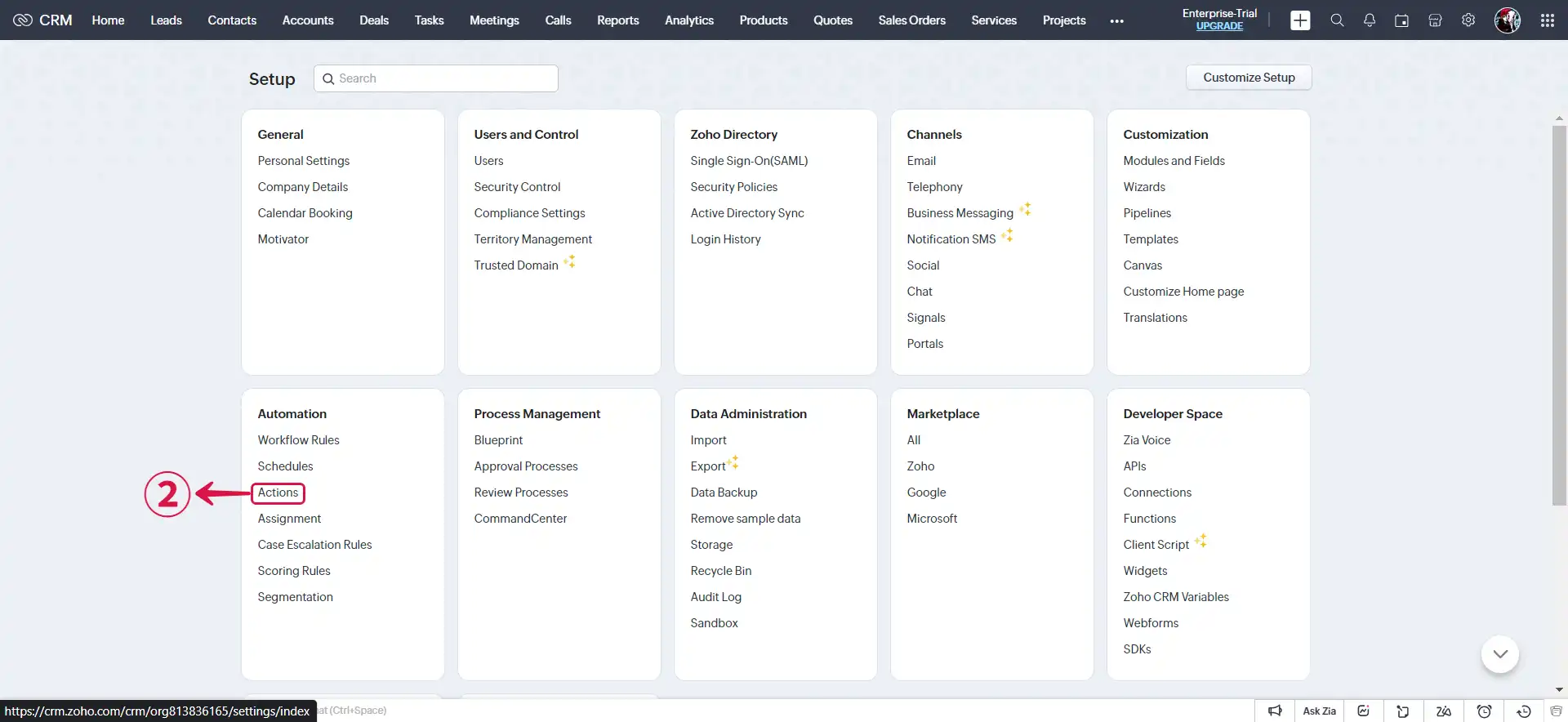The image size is (1568, 722).
Task: Open the notifications bell icon
Action: coord(1370,20)
